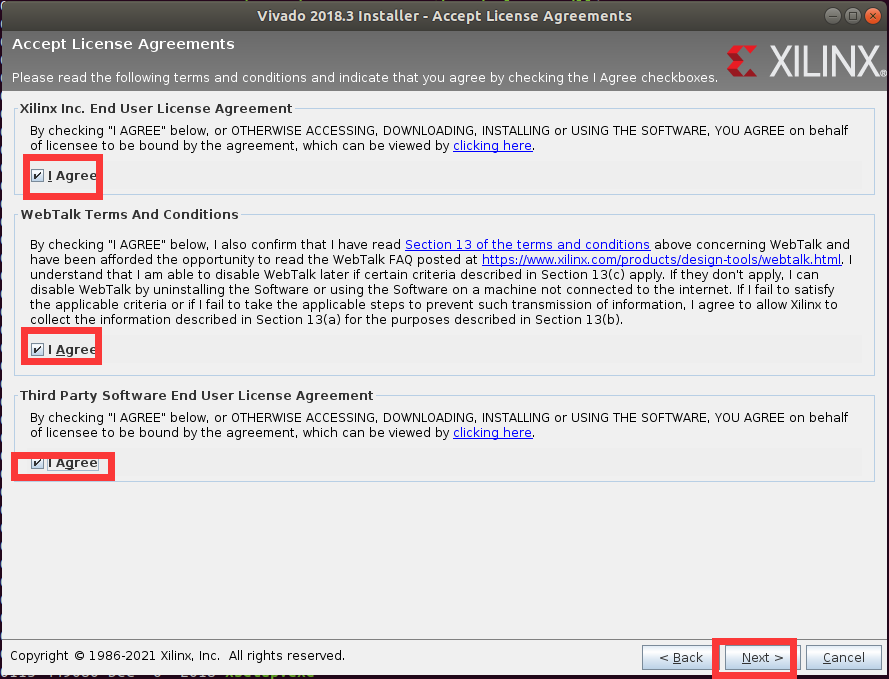Viewport: 889px width, 679px height.
Task: Click 'Xilinx Inc. End User License Agreement' title
Action: pos(156,108)
